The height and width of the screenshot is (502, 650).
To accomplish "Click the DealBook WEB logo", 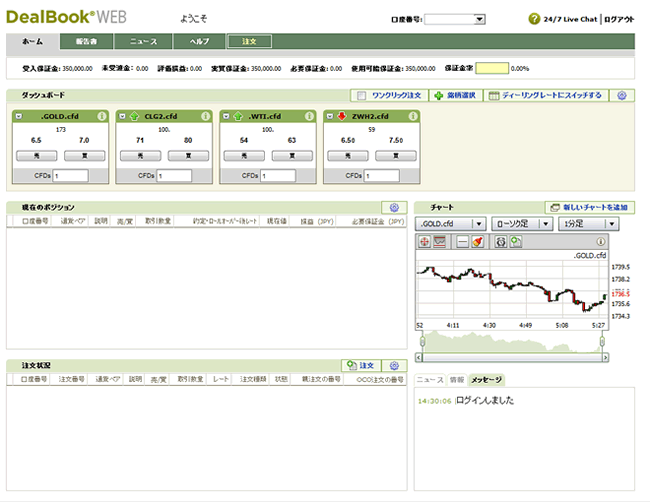I will click(x=66, y=17).
